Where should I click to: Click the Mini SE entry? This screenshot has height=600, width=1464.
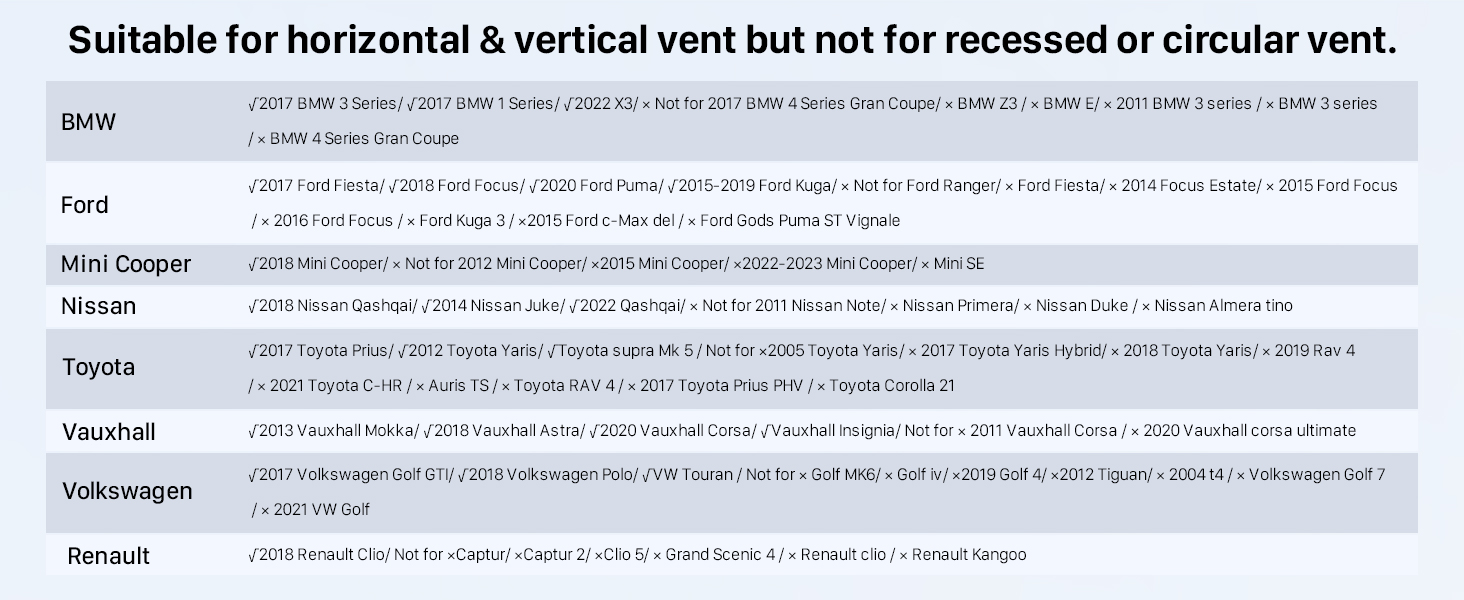tap(958, 264)
